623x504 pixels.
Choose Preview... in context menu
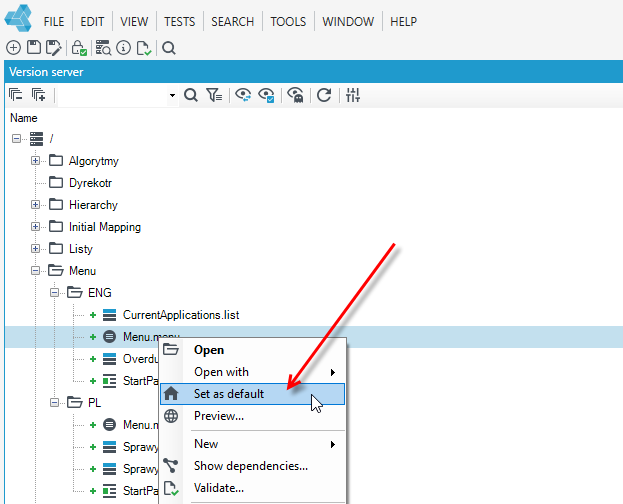tap(253, 416)
